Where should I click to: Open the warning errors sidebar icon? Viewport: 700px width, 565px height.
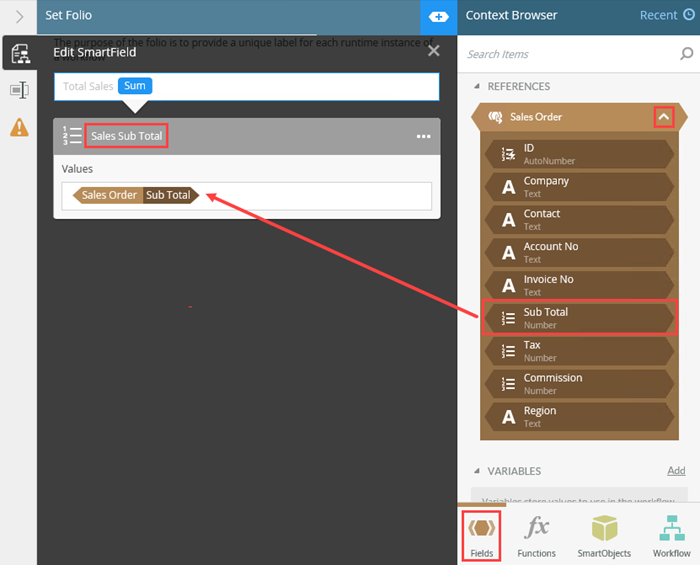click(19, 127)
